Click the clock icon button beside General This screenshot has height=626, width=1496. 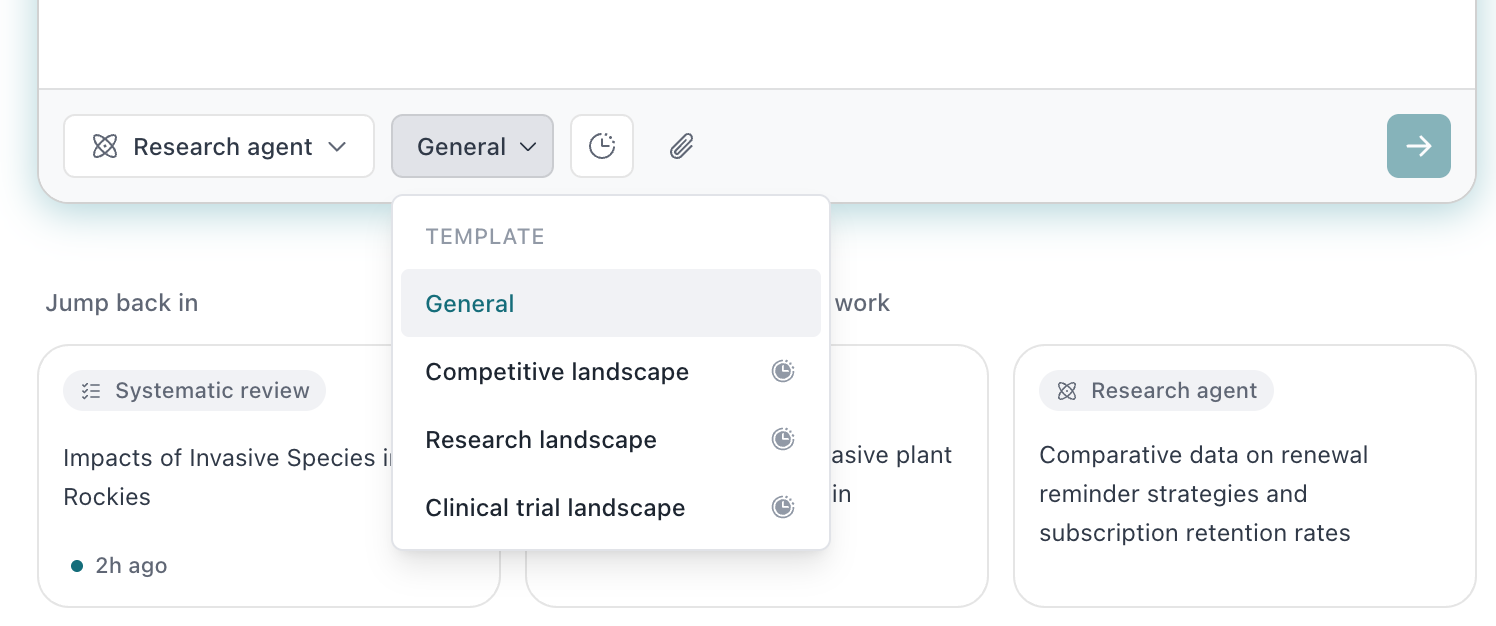point(602,147)
